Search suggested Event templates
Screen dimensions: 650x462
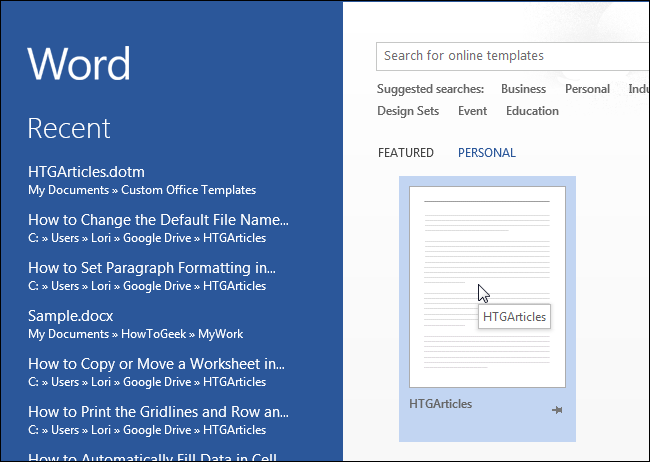click(472, 111)
